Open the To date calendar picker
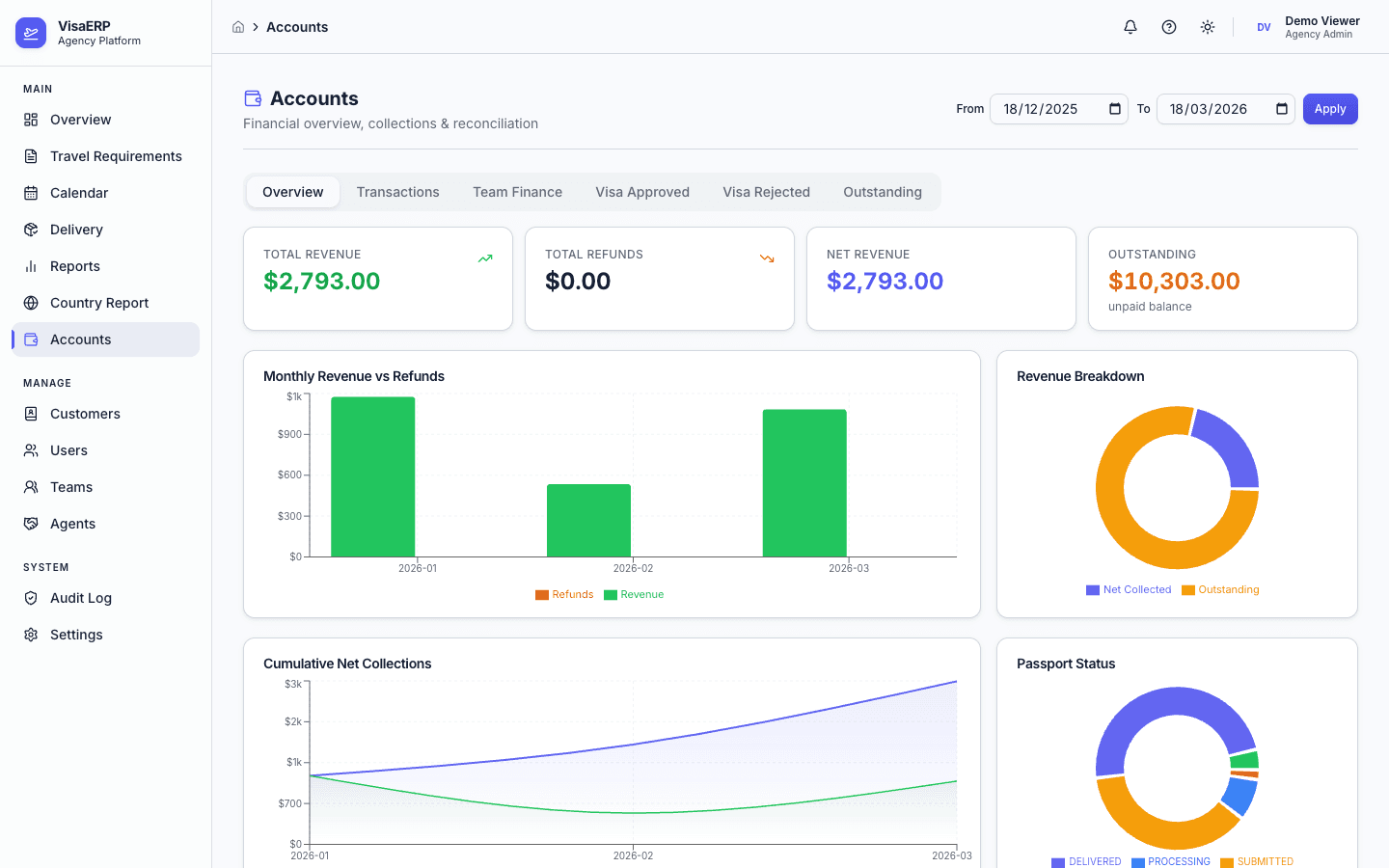 pos(1280,109)
